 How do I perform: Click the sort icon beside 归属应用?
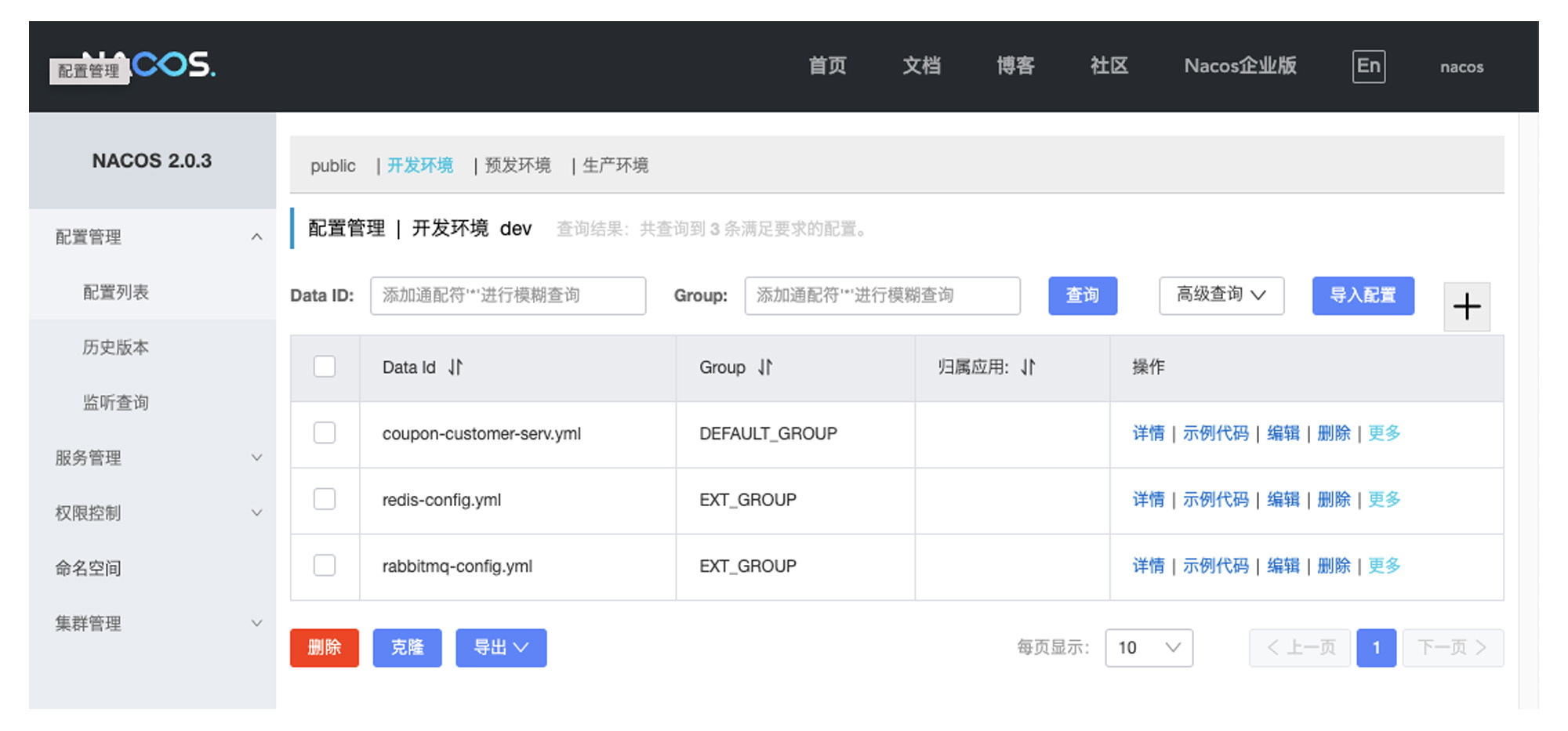(x=1028, y=367)
